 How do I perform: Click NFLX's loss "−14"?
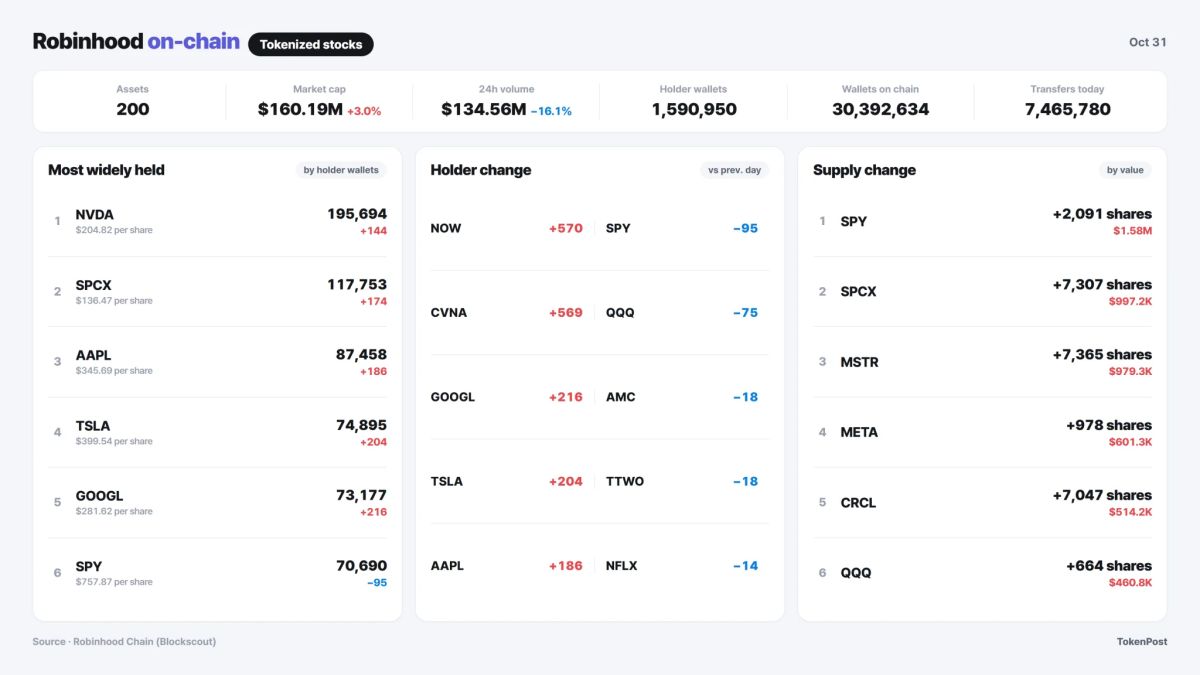[745, 566]
